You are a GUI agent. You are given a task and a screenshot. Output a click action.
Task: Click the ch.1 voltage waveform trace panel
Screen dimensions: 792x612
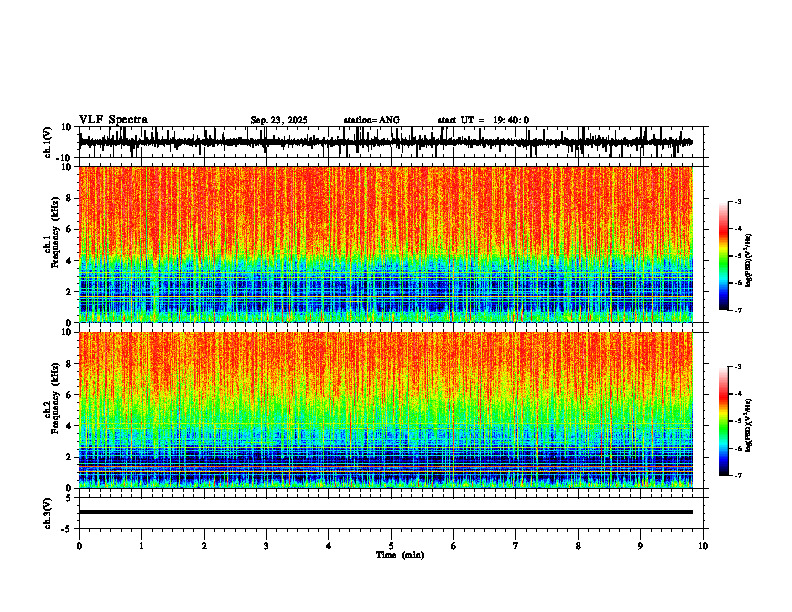click(x=393, y=142)
